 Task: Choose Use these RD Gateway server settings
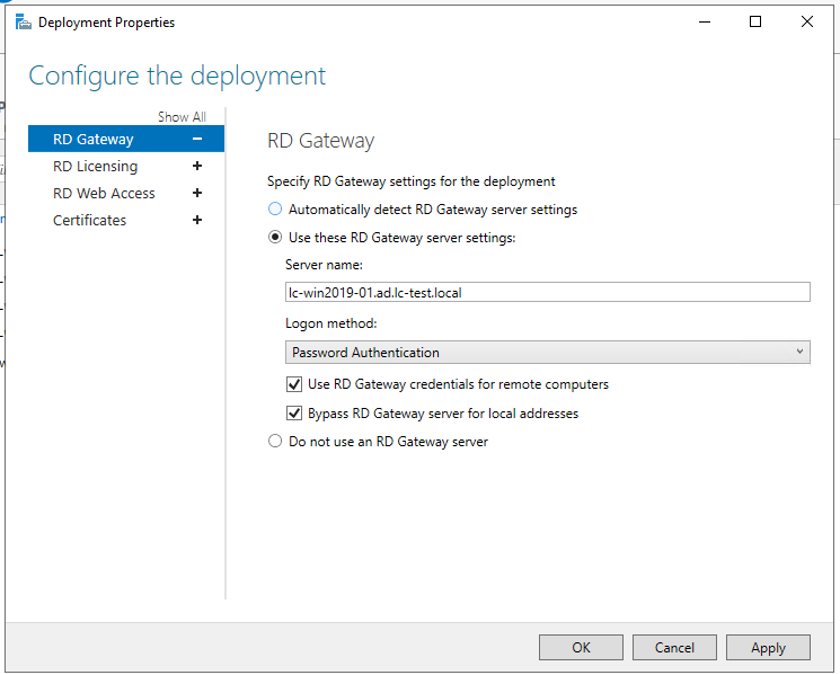click(x=275, y=238)
